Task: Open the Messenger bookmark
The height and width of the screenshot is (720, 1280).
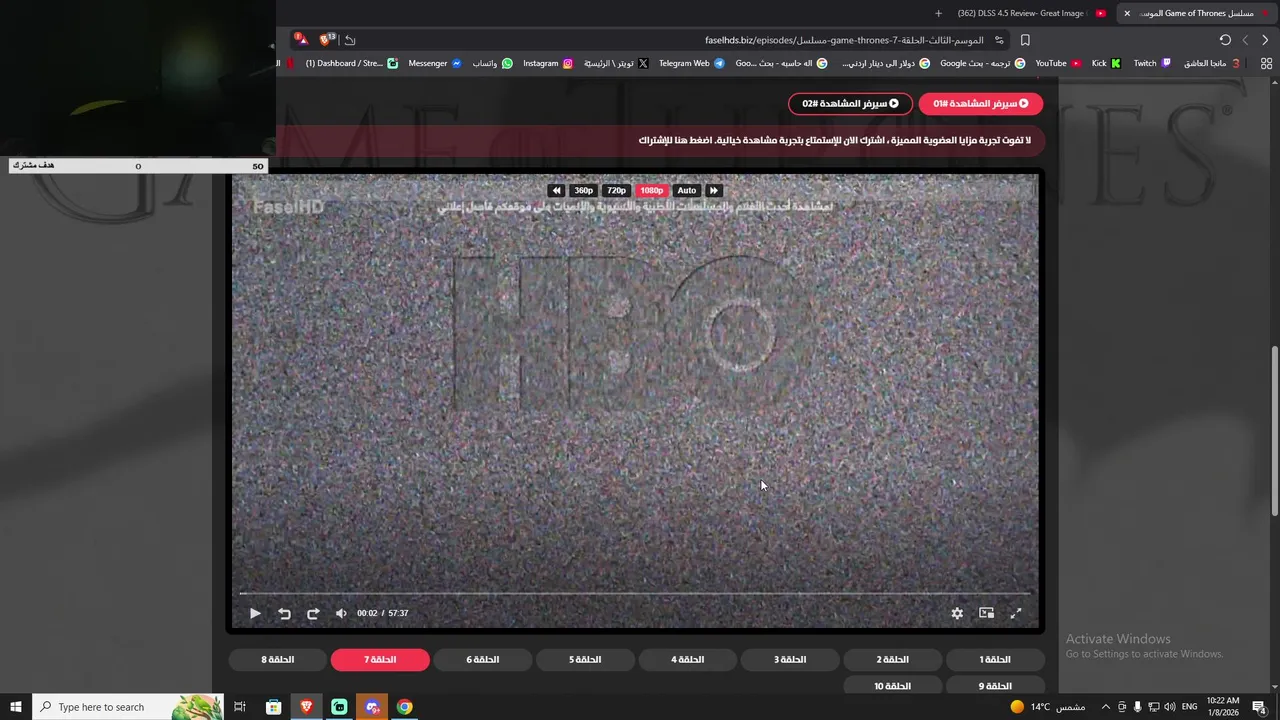Action: click(435, 63)
